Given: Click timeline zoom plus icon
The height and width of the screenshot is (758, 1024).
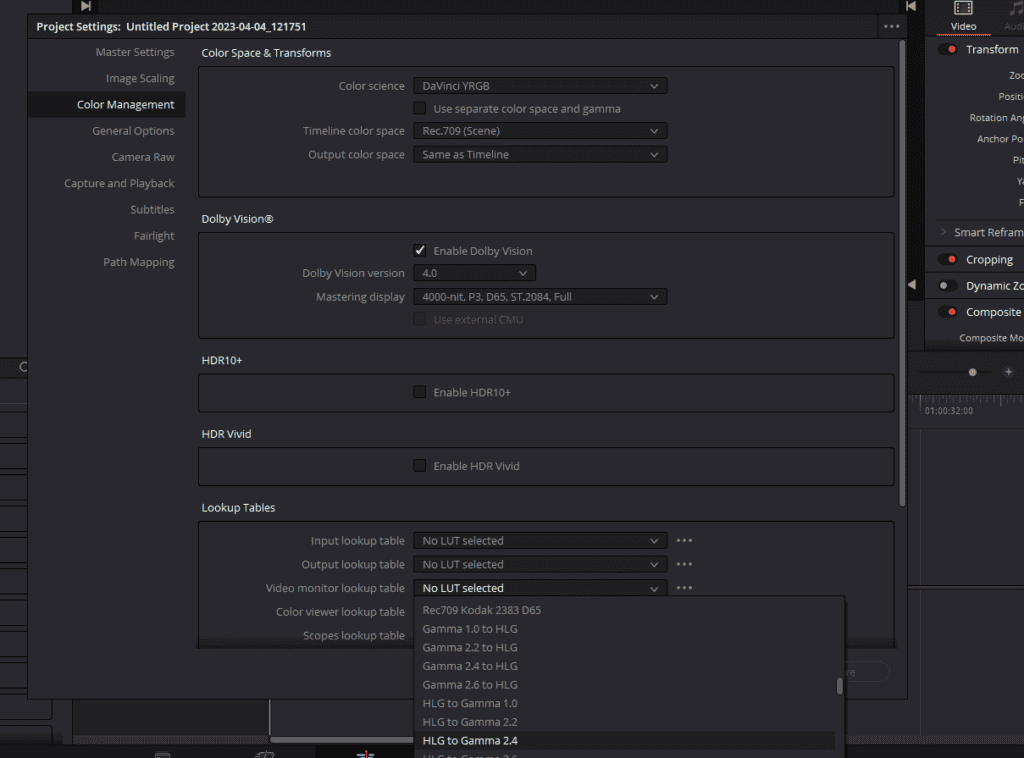Looking at the screenshot, I should tap(1008, 372).
